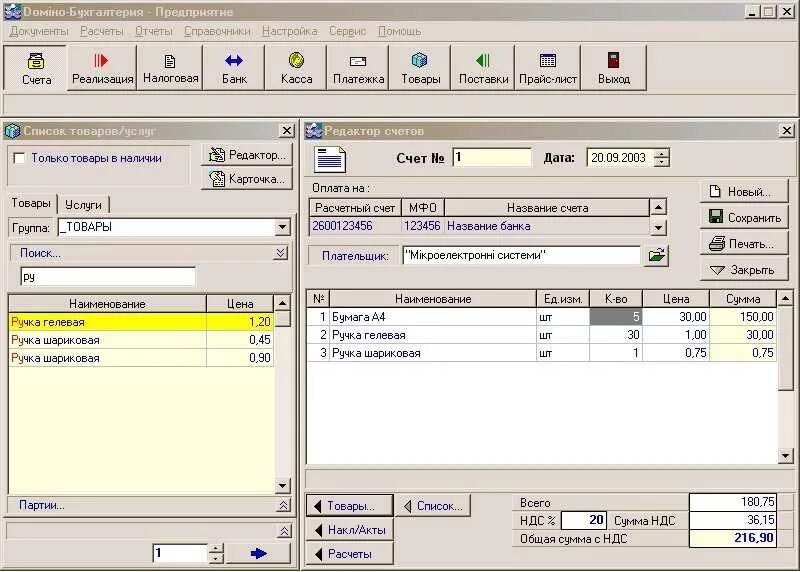Image resolution: width=800 pixels, height=572 pixels.
Task: Toggle the Только товары в наличии checkbox
Action: pos(19,158)
